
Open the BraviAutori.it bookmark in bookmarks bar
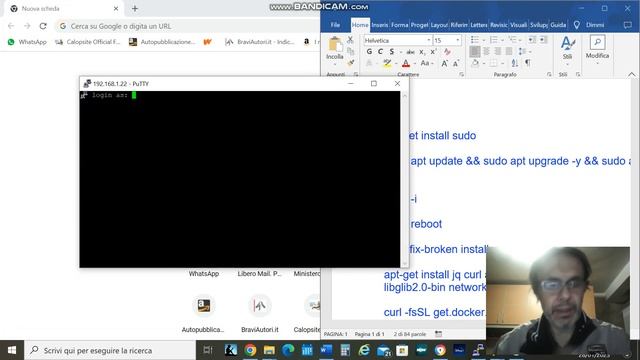(259, 42)
